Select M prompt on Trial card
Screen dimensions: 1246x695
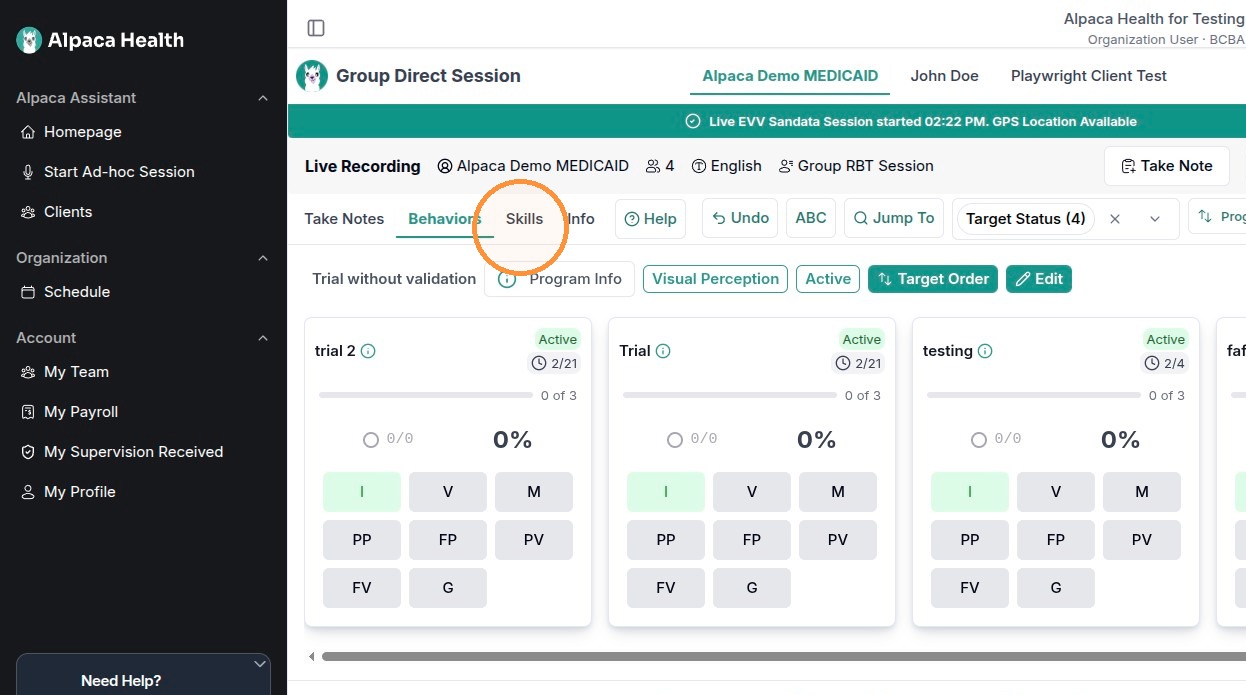coord(838,492)
